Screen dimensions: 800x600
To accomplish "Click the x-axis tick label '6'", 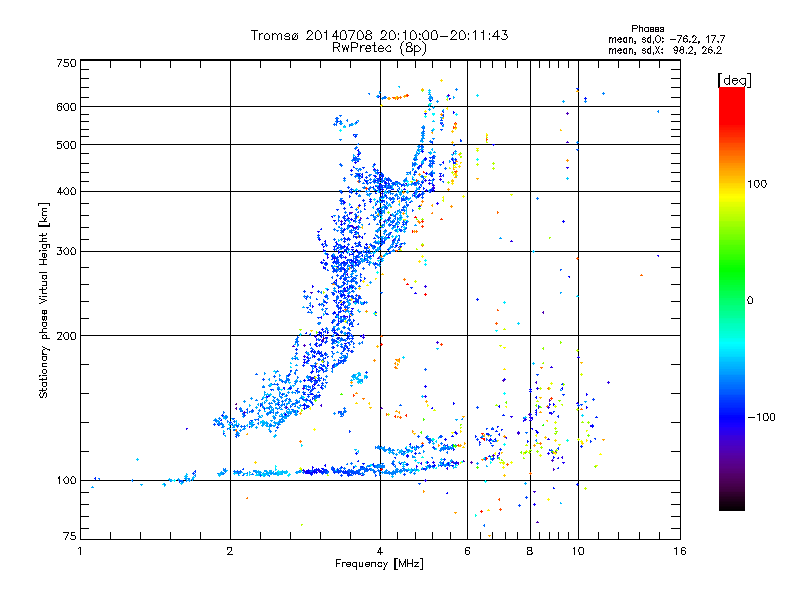I will click(x=467, y=551).
